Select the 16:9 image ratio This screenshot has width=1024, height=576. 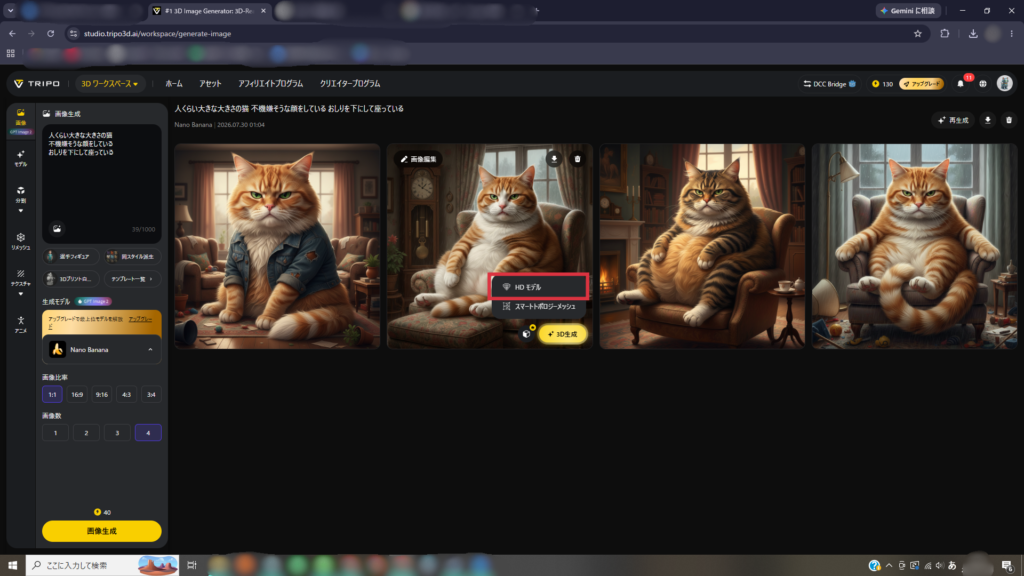click(x=77, y=394)
